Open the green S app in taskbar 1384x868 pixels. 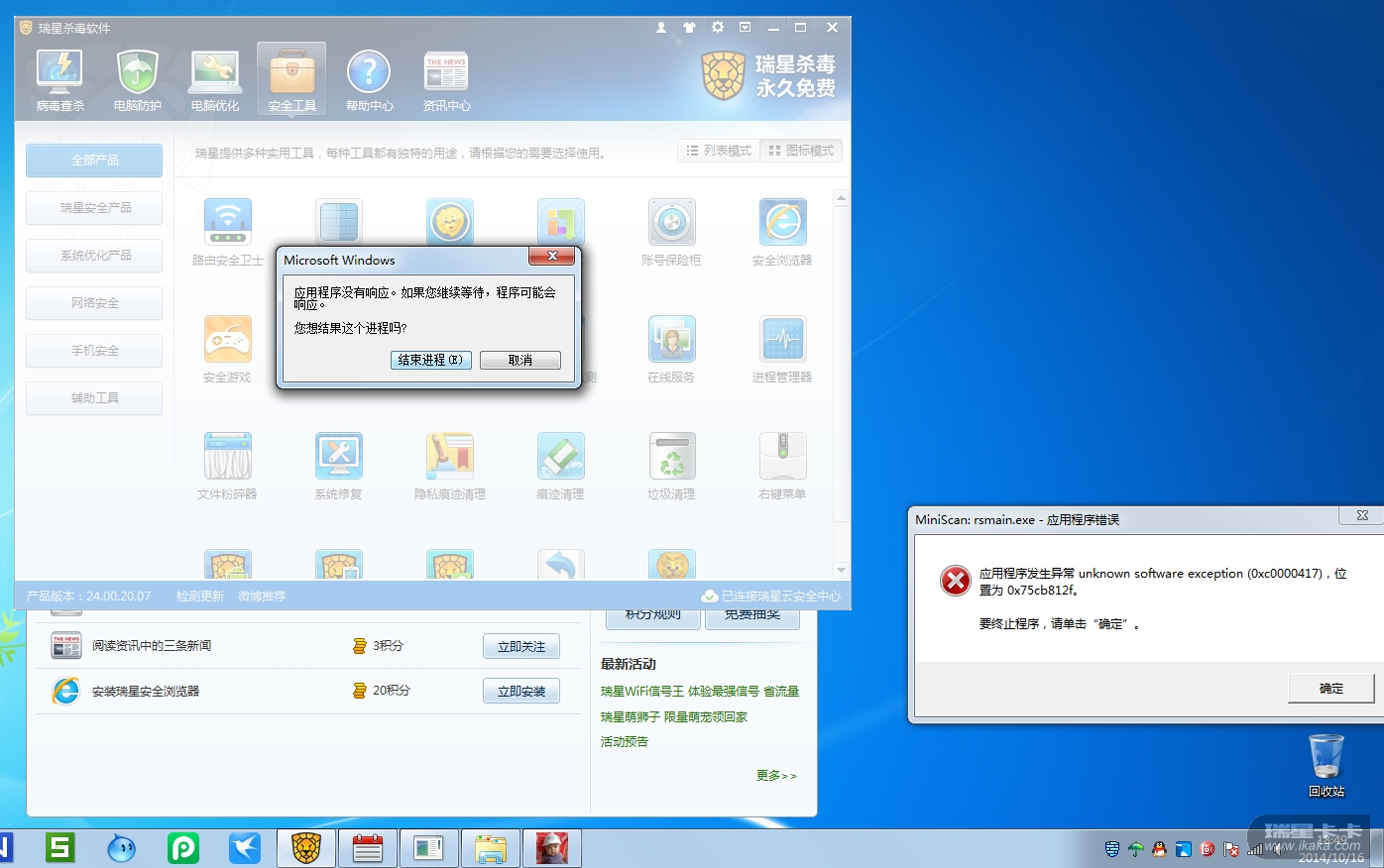tap(60, 848)
